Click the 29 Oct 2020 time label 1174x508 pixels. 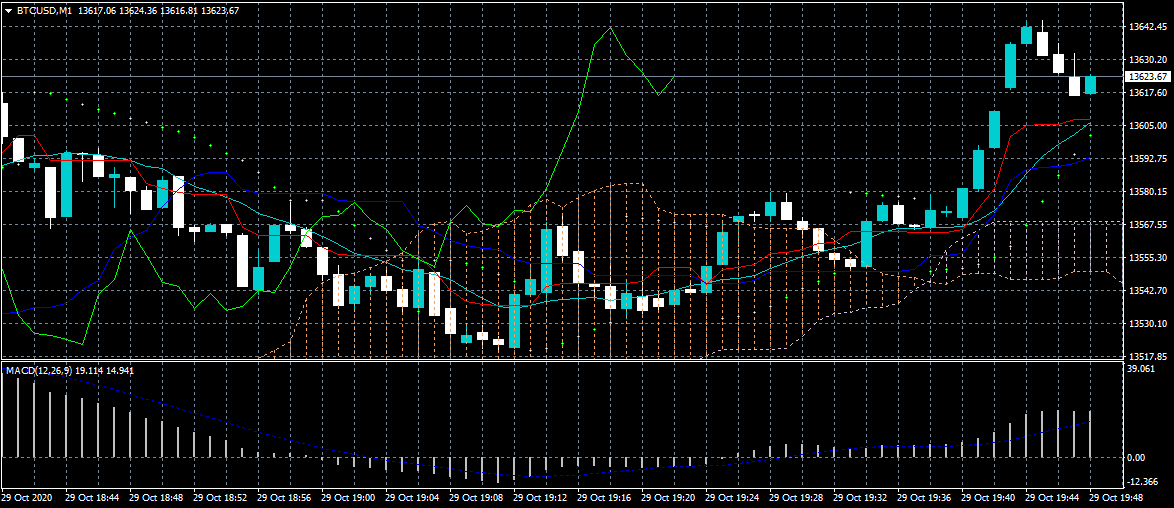[28, 498]
